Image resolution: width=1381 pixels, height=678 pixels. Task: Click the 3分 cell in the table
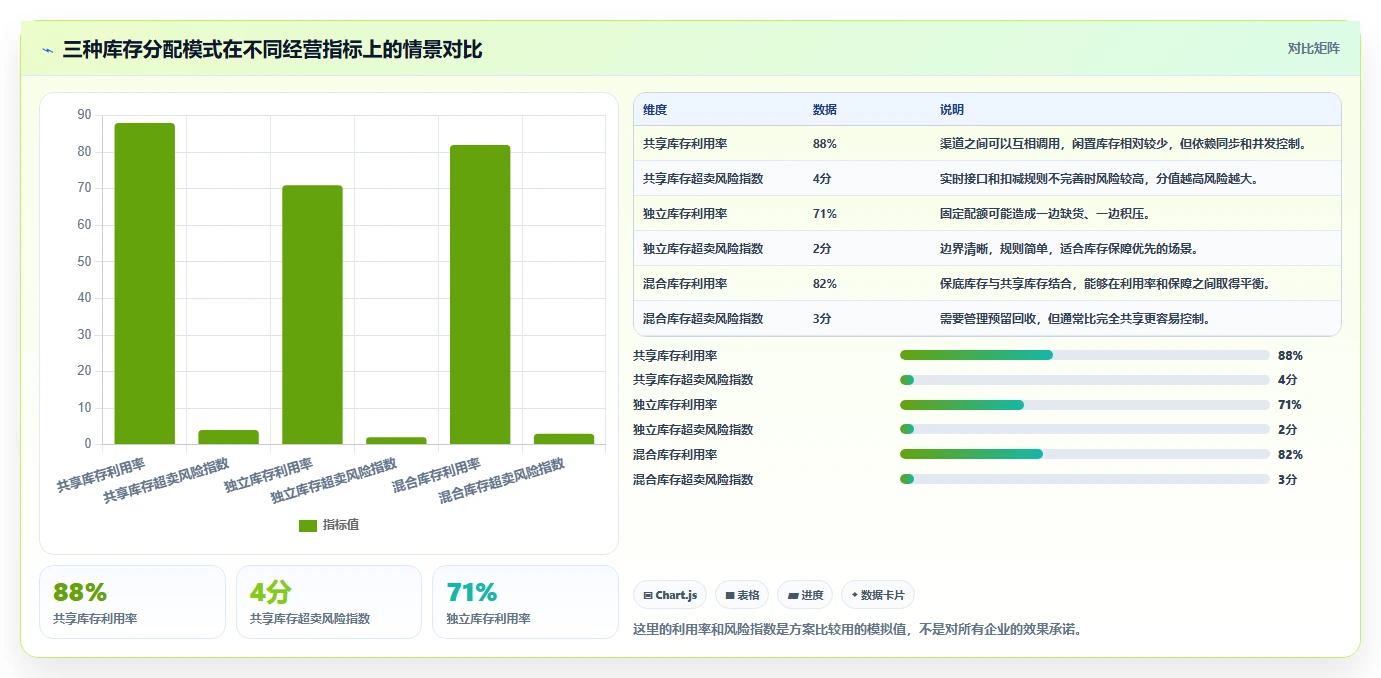tap(822, 319)
